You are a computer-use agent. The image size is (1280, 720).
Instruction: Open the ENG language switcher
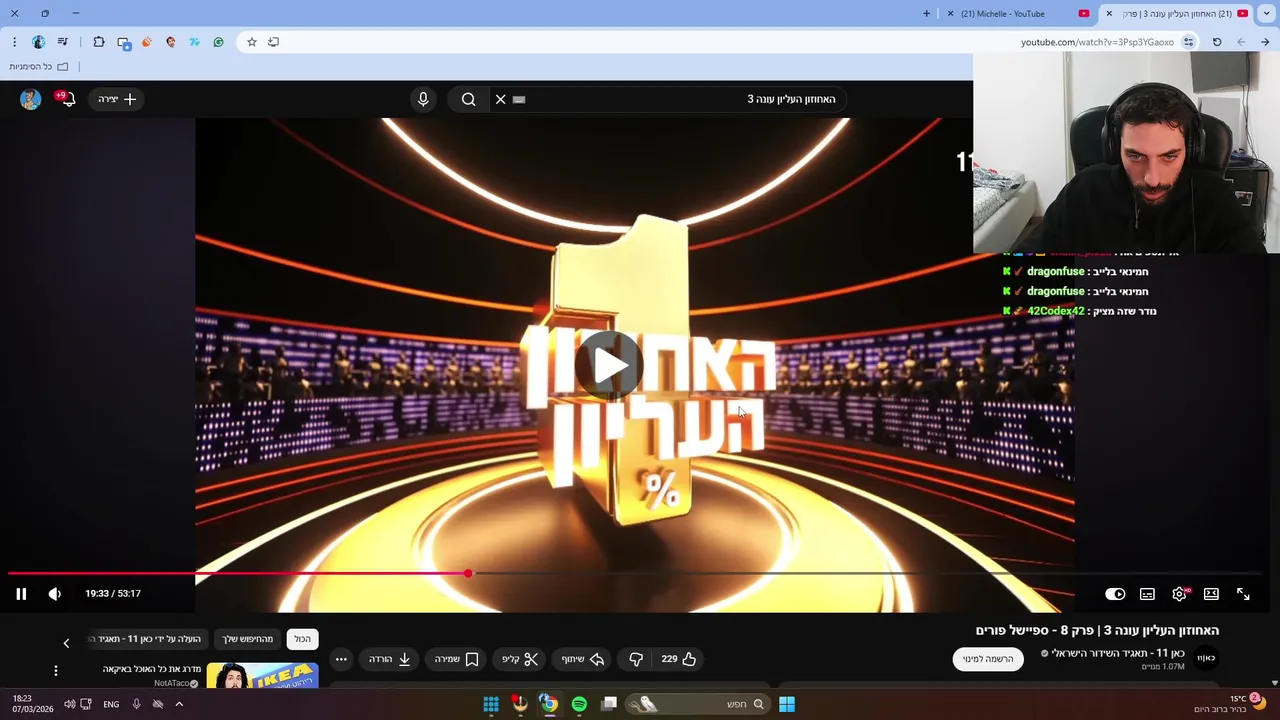111,704
